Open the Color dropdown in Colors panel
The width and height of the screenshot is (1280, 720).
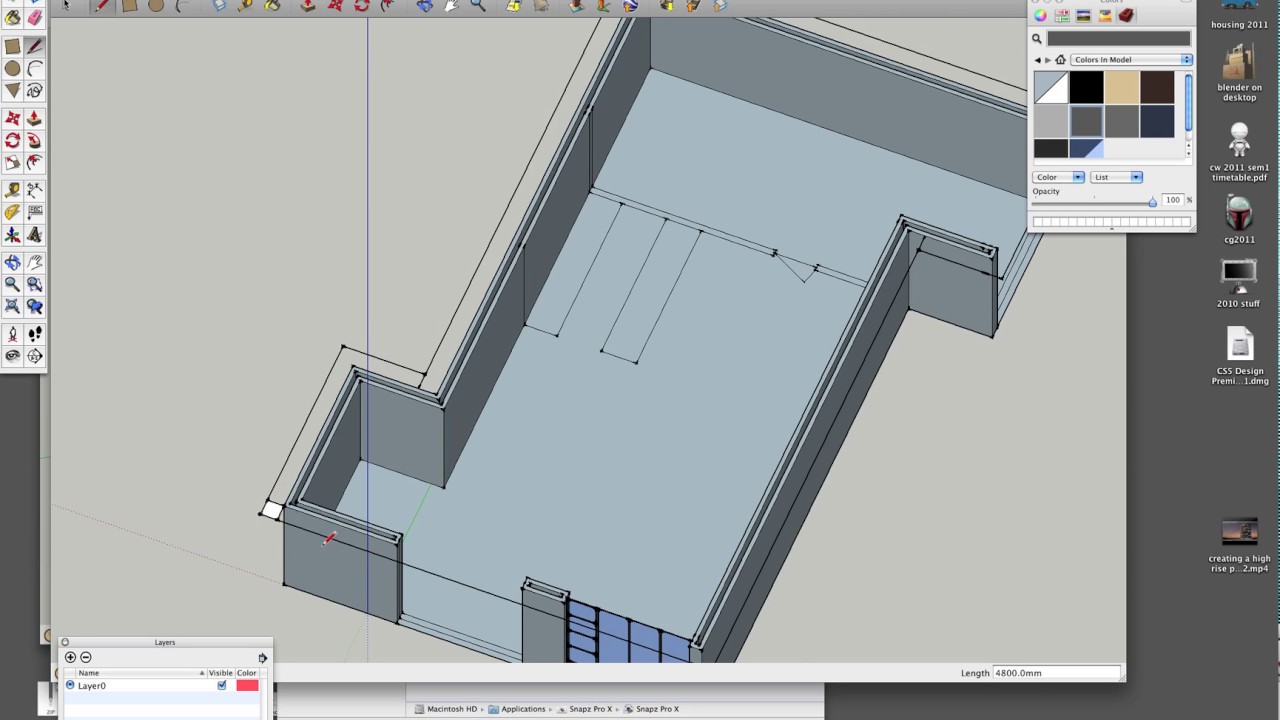(1058, 177)
